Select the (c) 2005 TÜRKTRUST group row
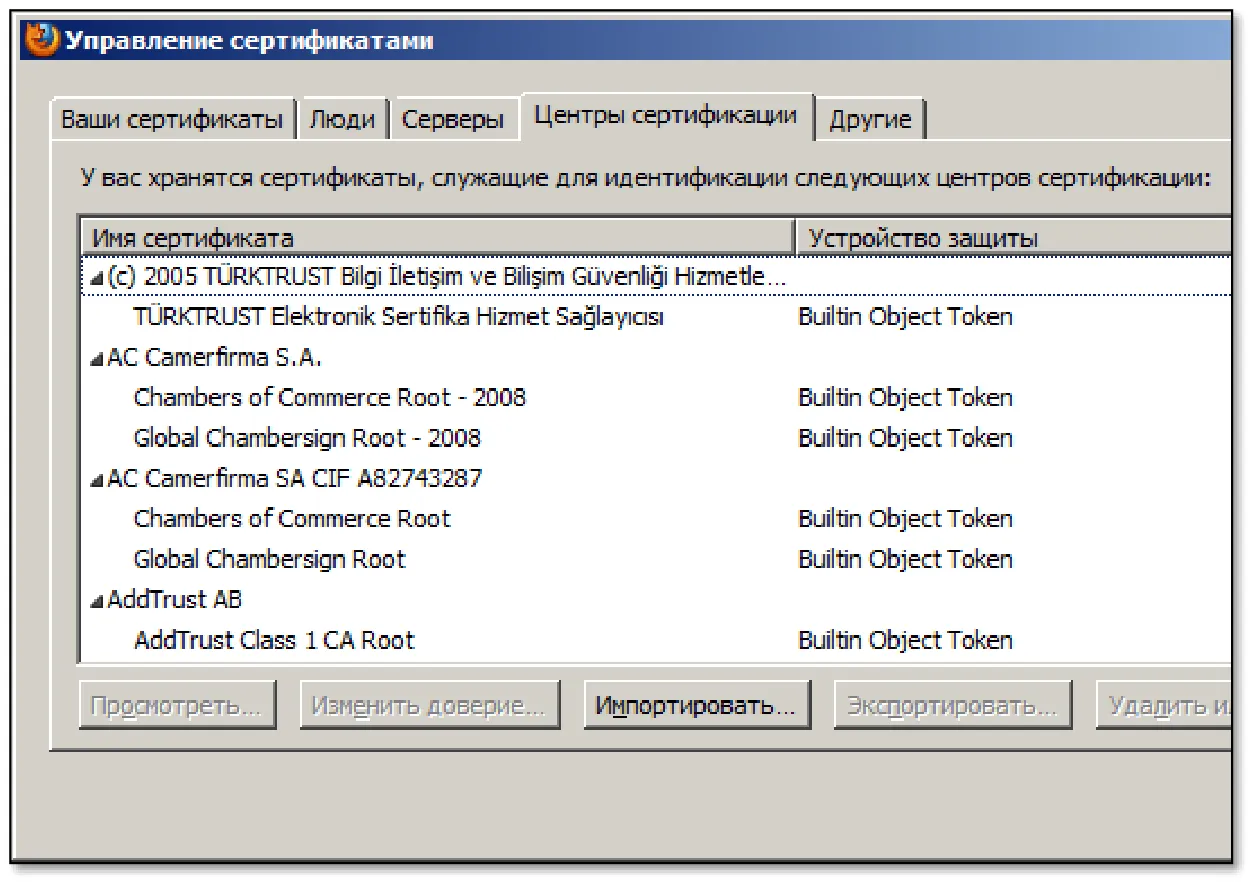The image size is (1255, 886). click(x=655, y=277)
